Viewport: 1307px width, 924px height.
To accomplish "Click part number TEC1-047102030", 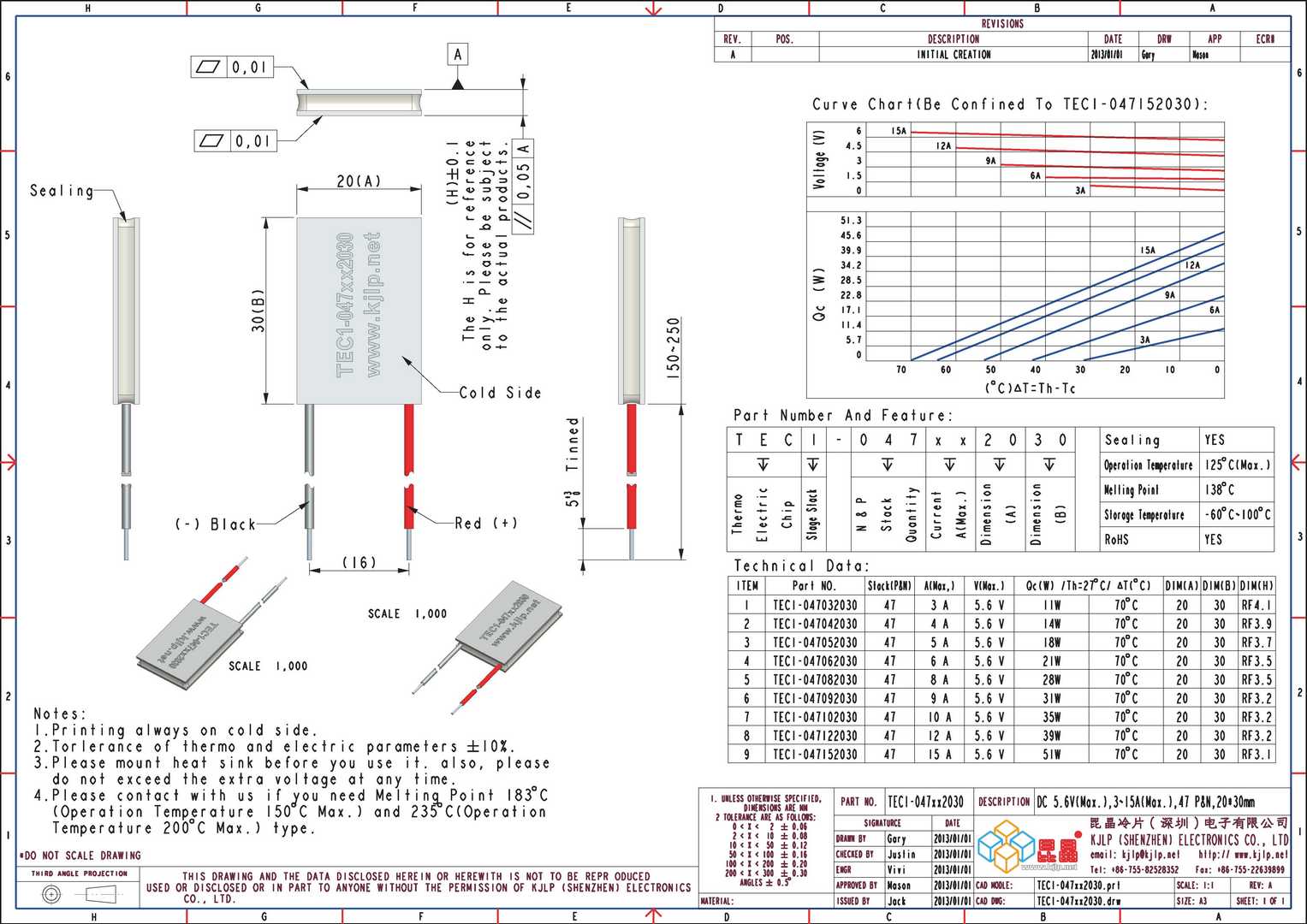I will tap(815, 717).
